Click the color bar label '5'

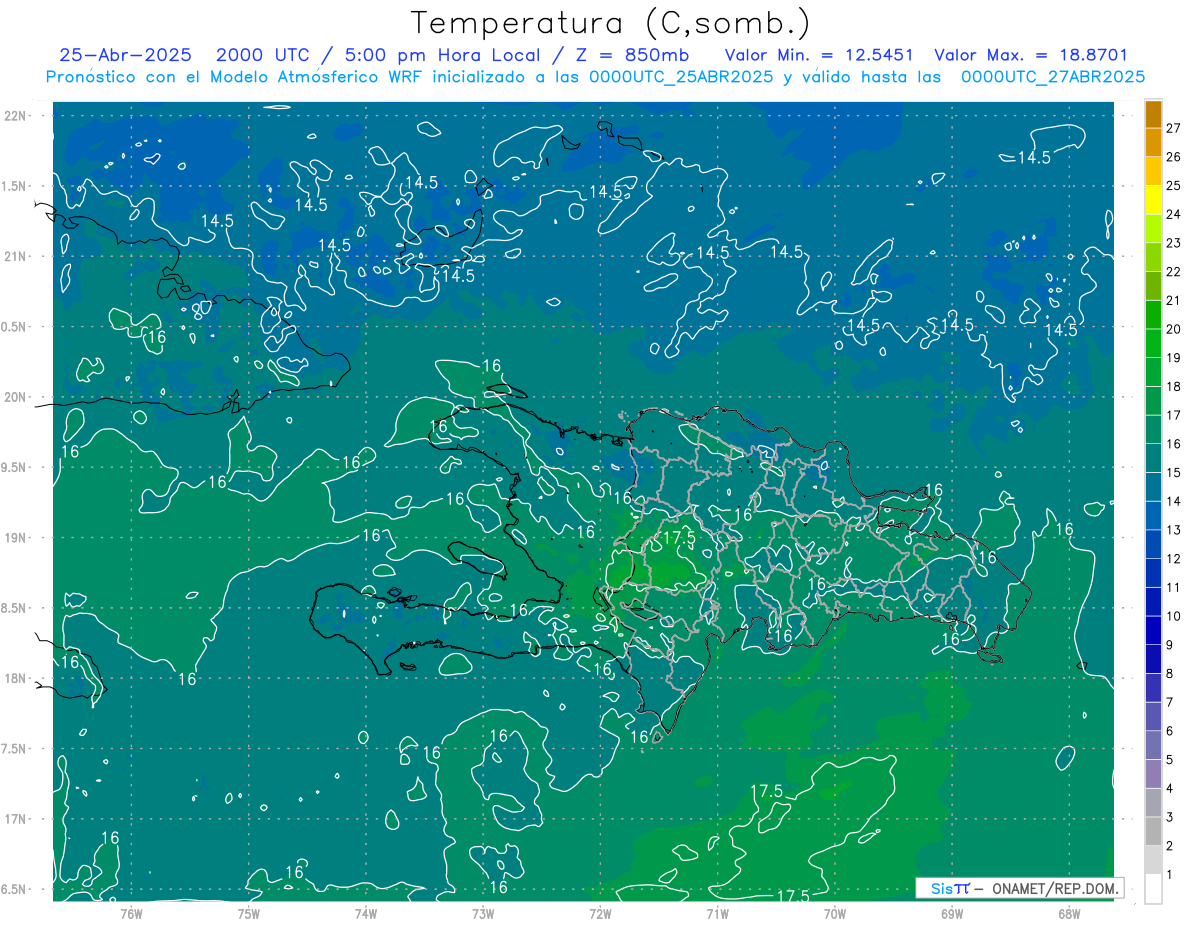(x=1171, y=760)
